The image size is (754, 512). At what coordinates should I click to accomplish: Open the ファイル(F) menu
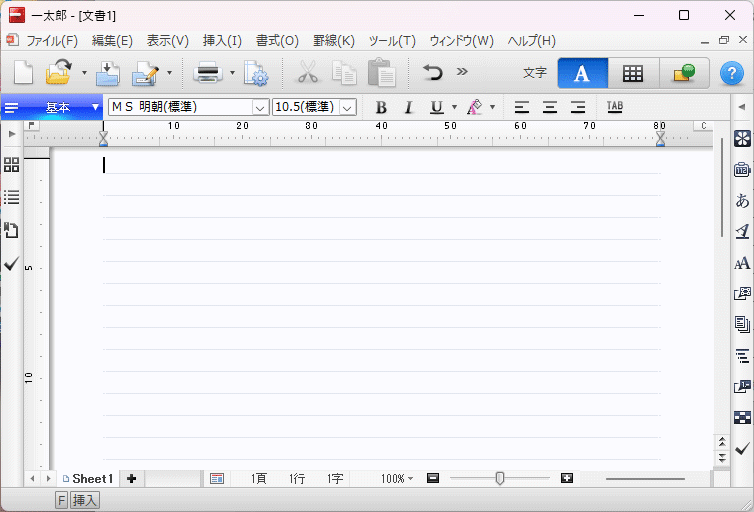point(51,41)
